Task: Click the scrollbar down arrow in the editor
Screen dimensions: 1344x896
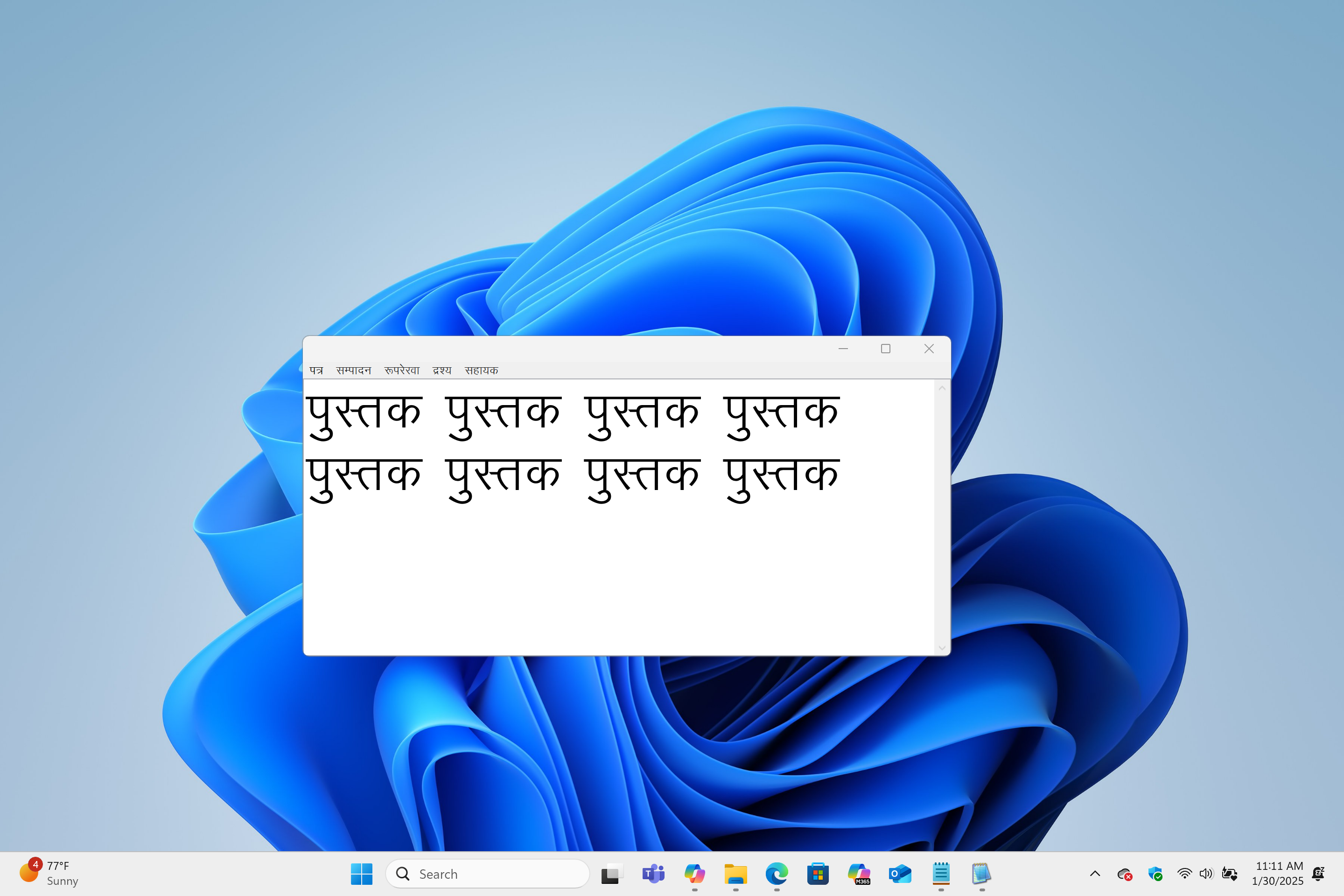Action: (x=942, y=648)
